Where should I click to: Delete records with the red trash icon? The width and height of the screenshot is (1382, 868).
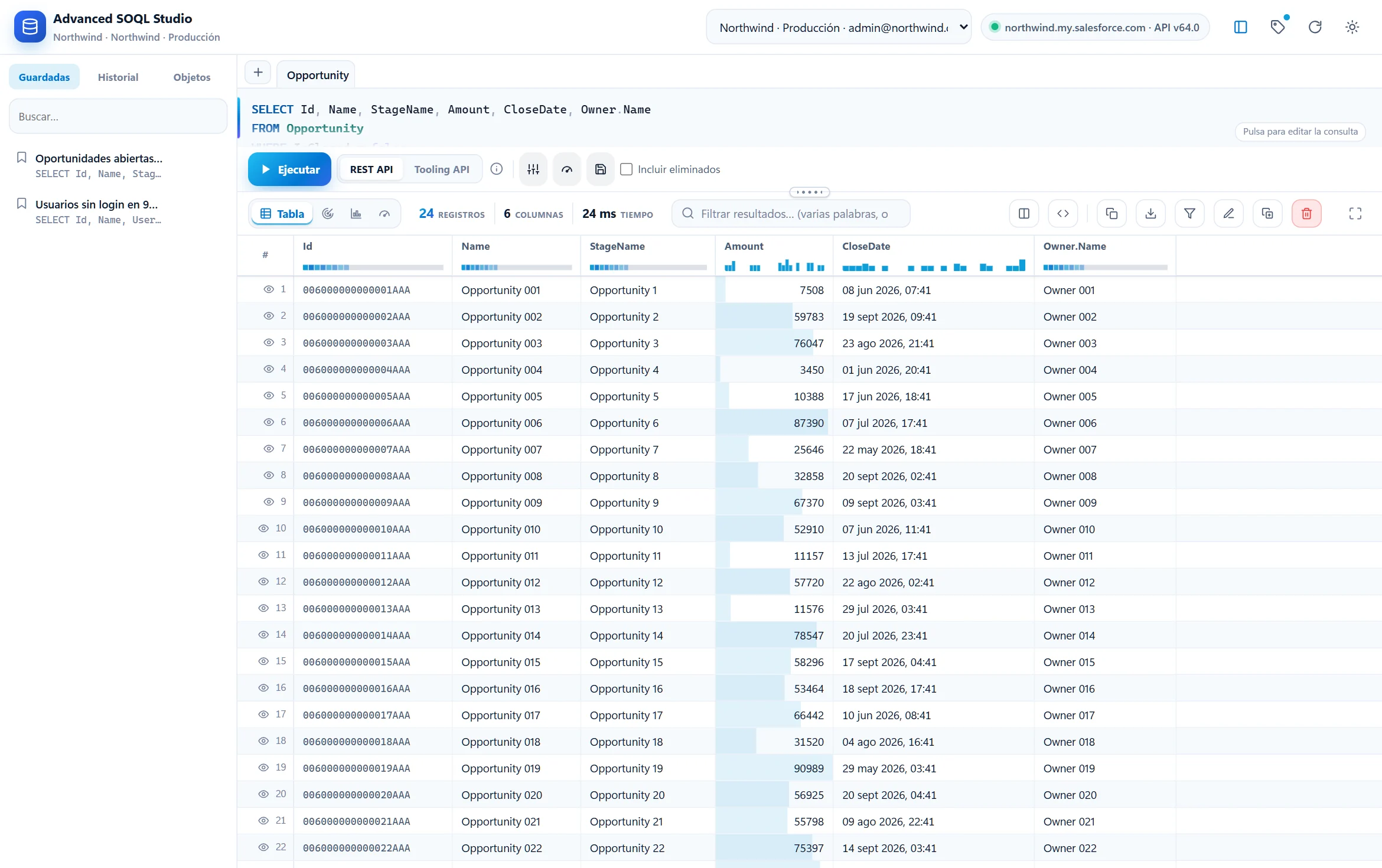(1306, 214)
